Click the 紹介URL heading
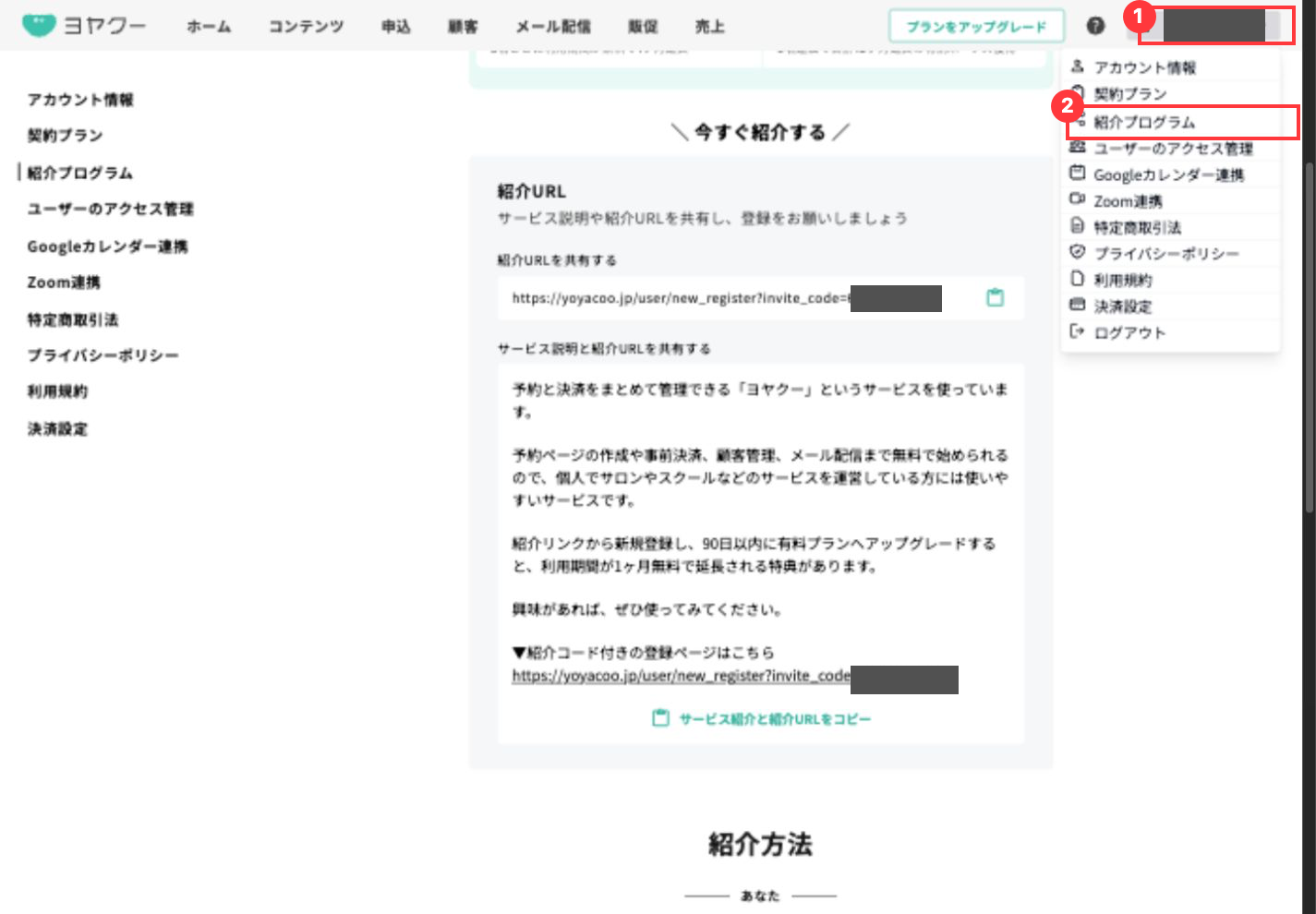This screenshot has height=914, width=1316. point(531,191)
